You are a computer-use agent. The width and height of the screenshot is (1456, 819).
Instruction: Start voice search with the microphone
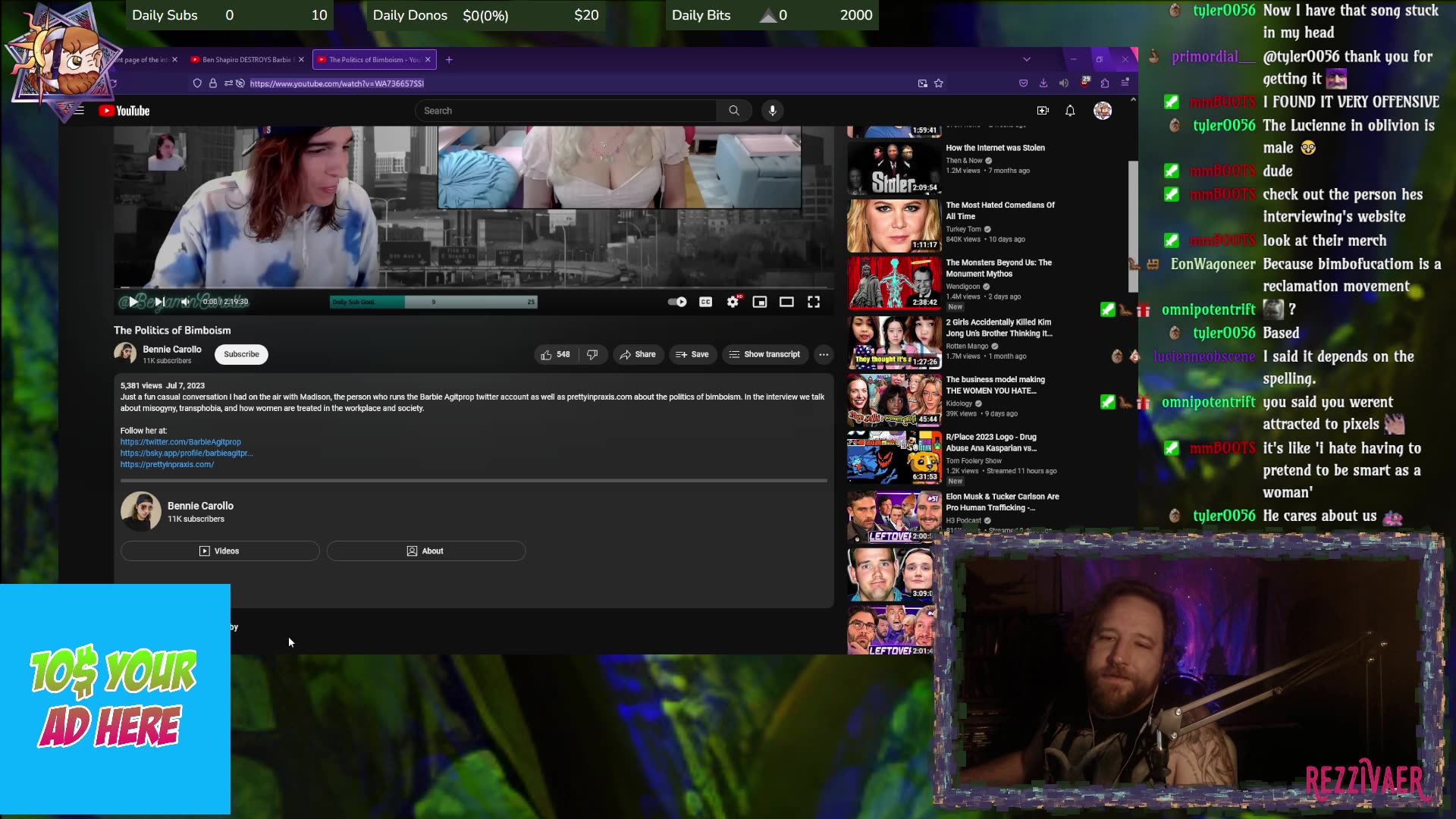point(773,111)
